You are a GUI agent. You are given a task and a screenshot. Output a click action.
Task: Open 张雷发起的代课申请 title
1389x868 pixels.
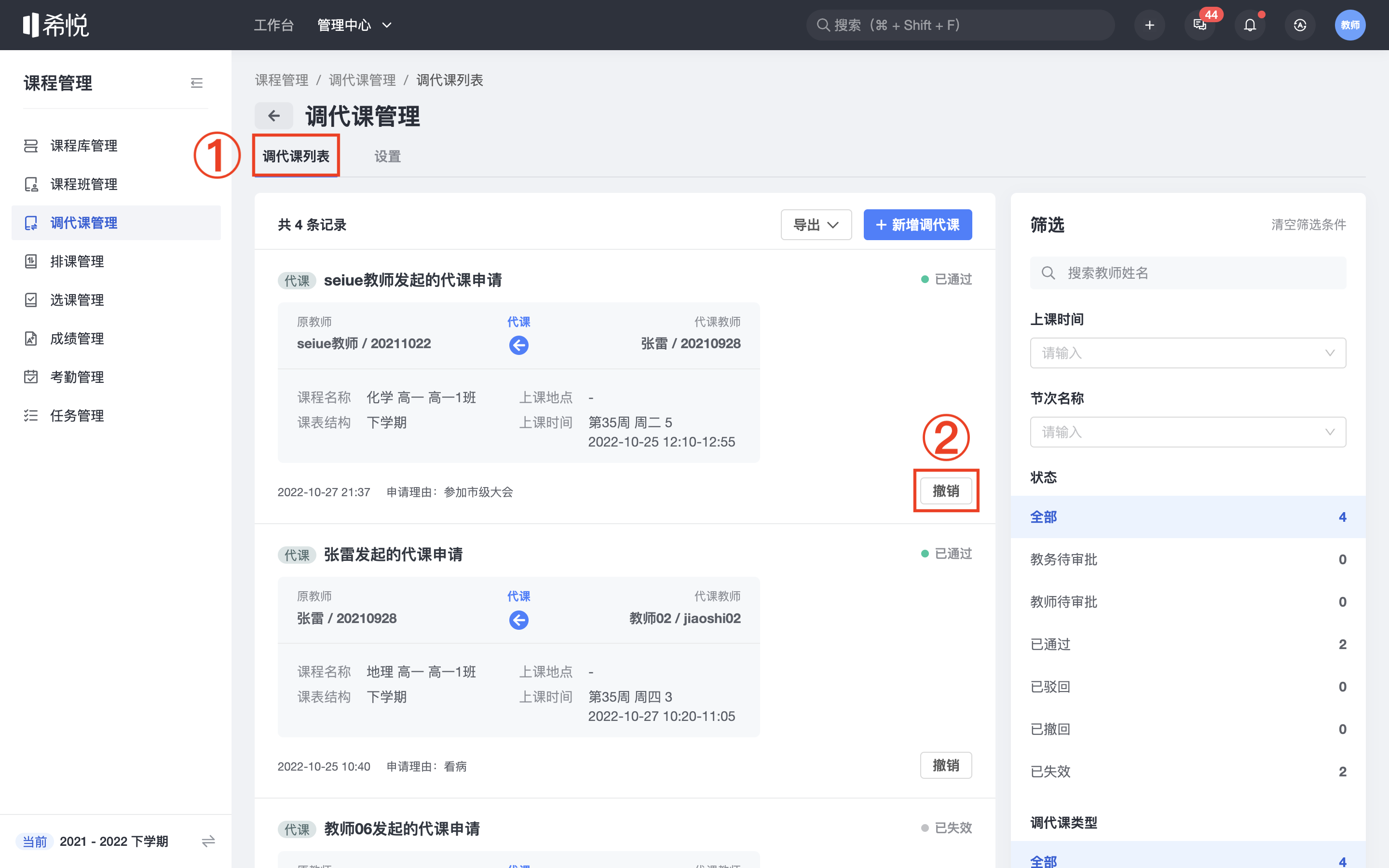[x=393, y=555]
